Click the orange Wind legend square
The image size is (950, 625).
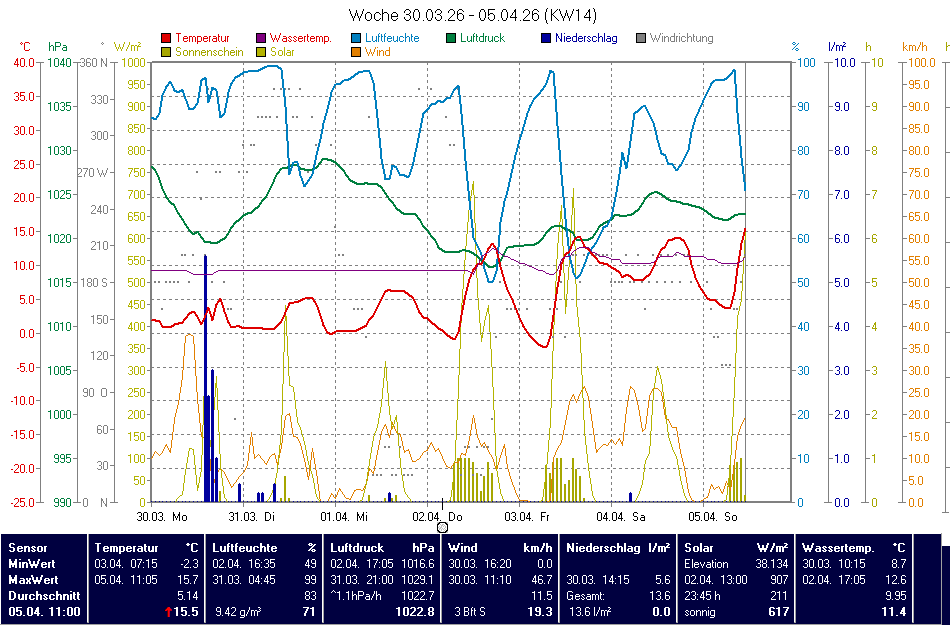[357, 52]
